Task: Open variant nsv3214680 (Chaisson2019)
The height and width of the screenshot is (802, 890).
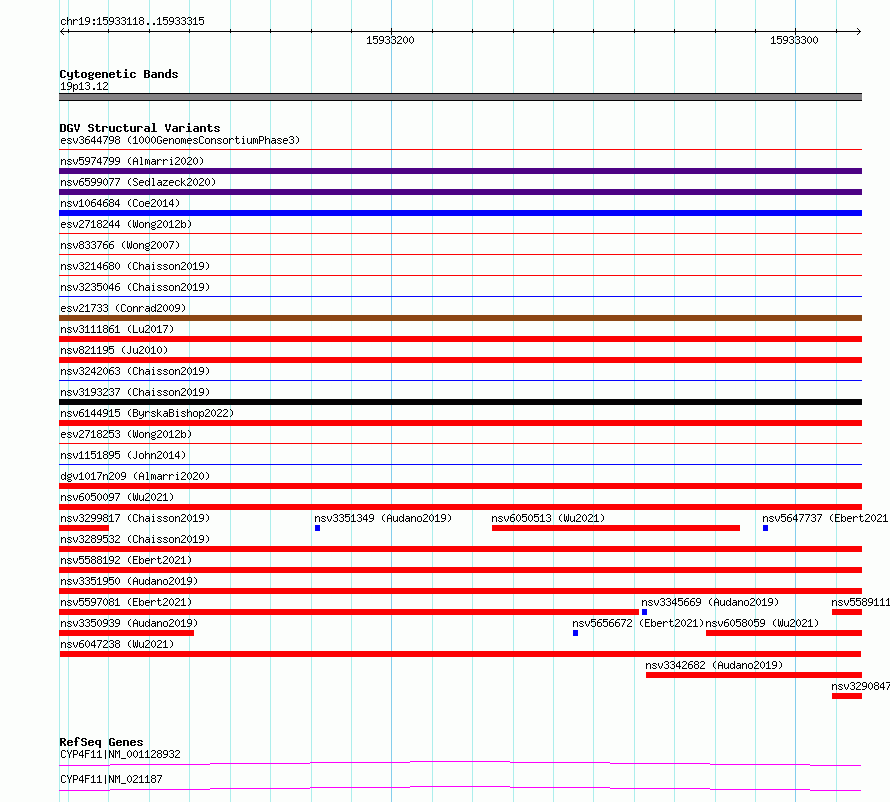Action: pyautogui.click(x=135, y=266)
